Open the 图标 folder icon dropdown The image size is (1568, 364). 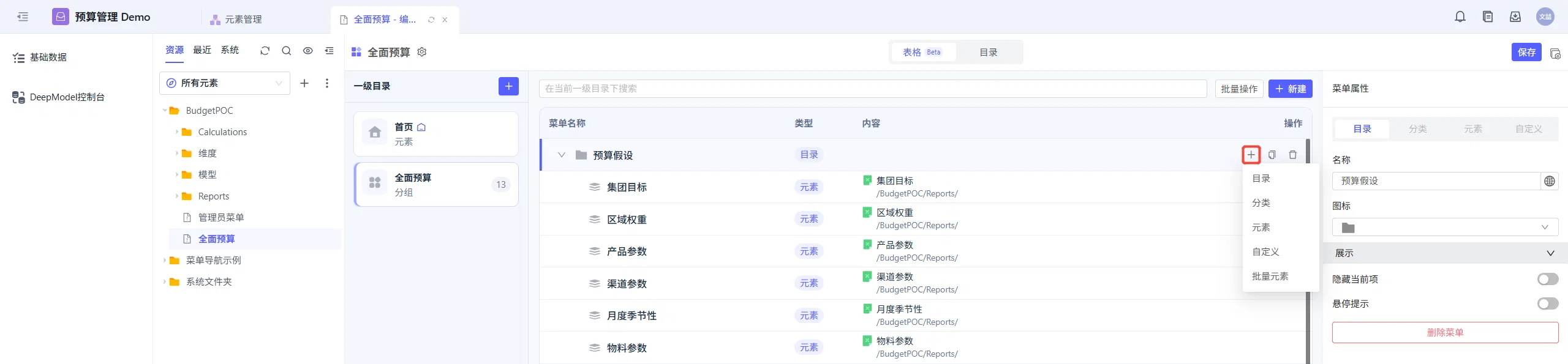[x=1445, y=228]
